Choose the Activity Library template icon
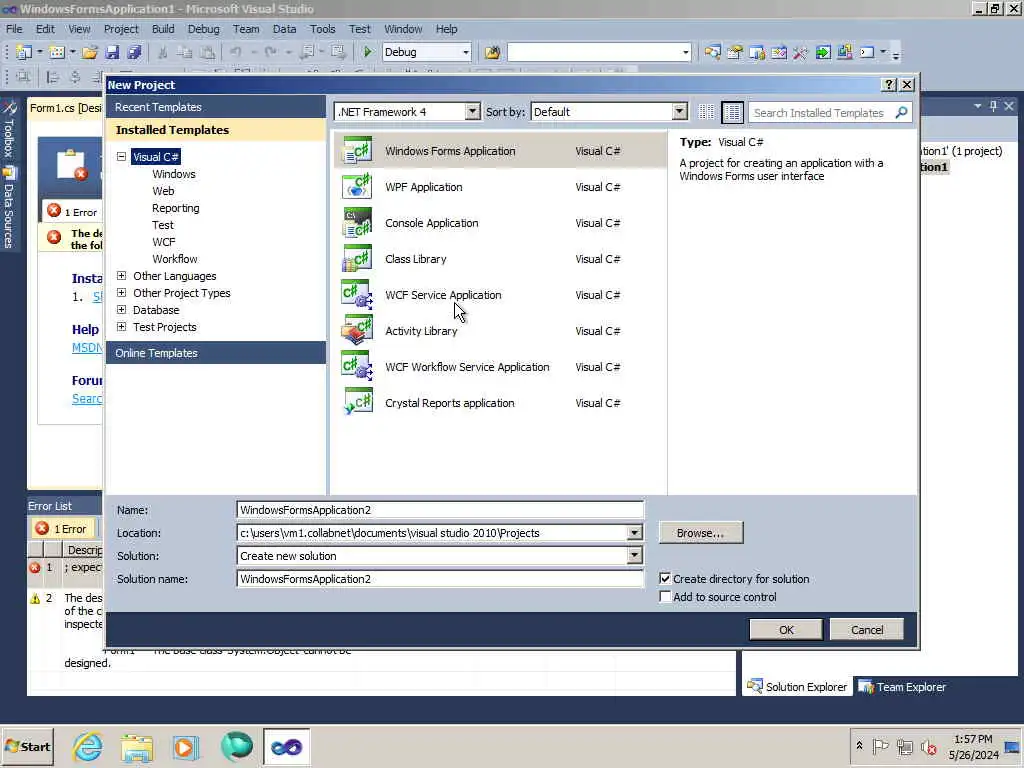The image size is (1024, 768). 357,330
